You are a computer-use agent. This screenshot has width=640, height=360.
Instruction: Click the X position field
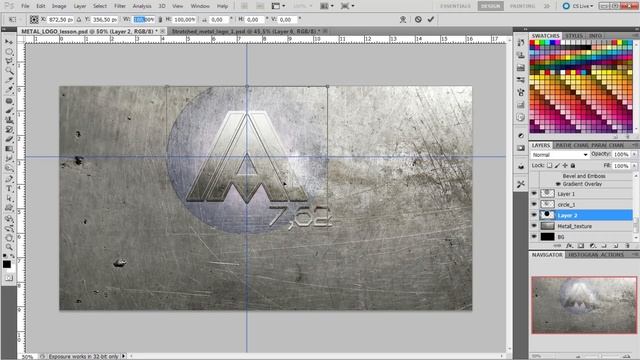[60, 20]
